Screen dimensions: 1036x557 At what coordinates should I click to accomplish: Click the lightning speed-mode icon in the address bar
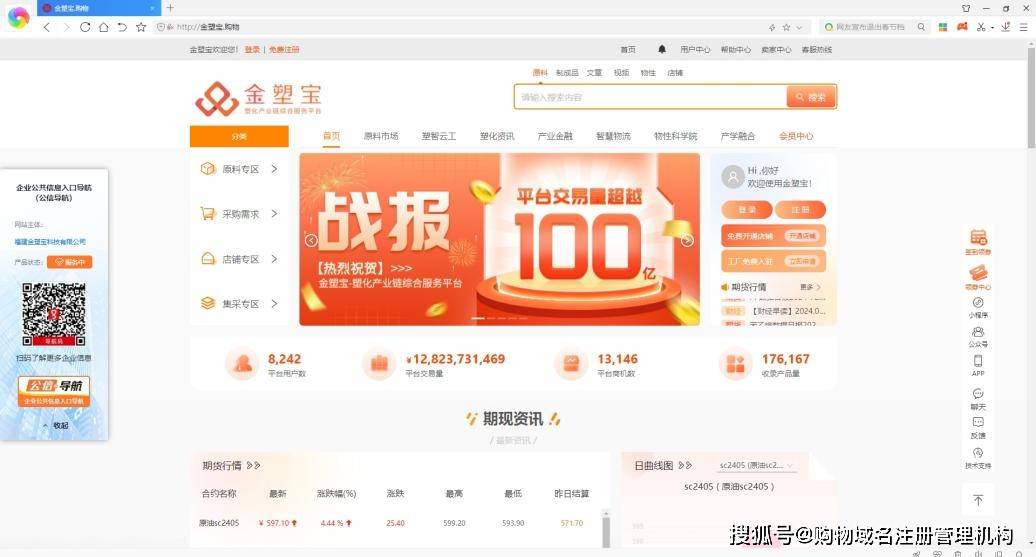(772, 27)
